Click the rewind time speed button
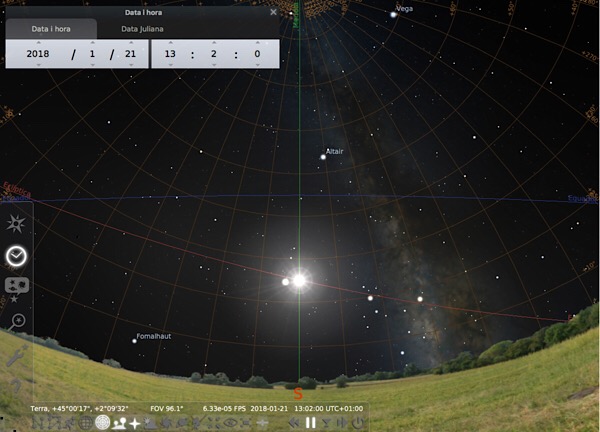 click(x=294, y=423)
